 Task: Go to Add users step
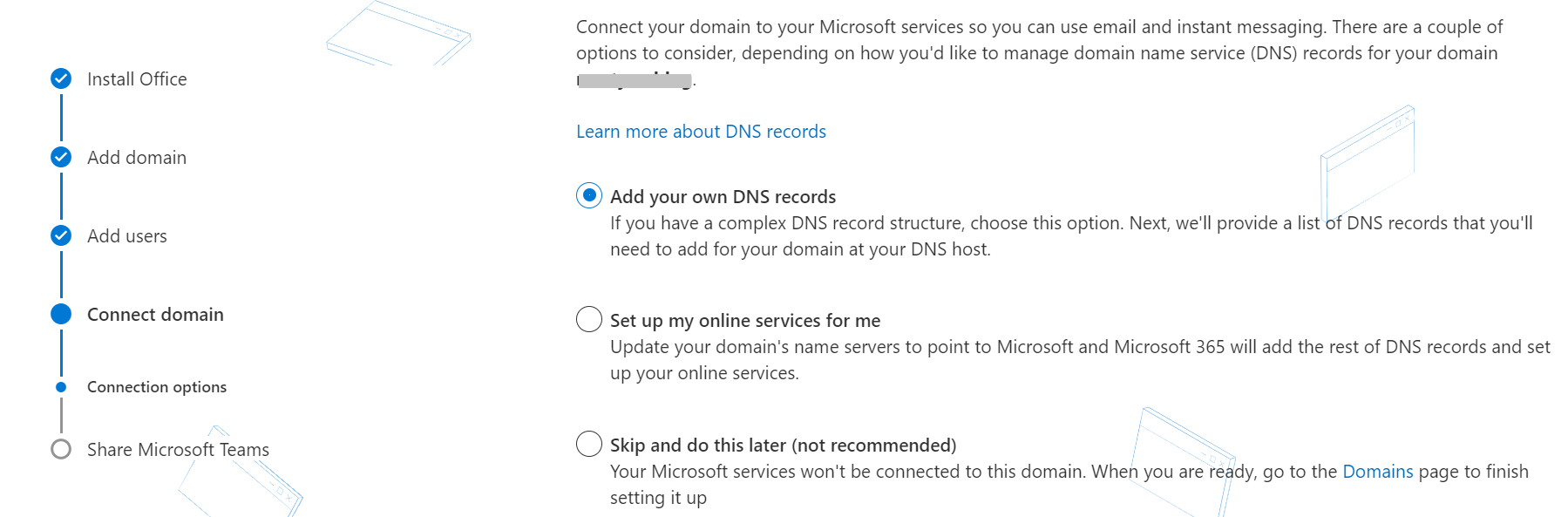[x=127, y=236]
